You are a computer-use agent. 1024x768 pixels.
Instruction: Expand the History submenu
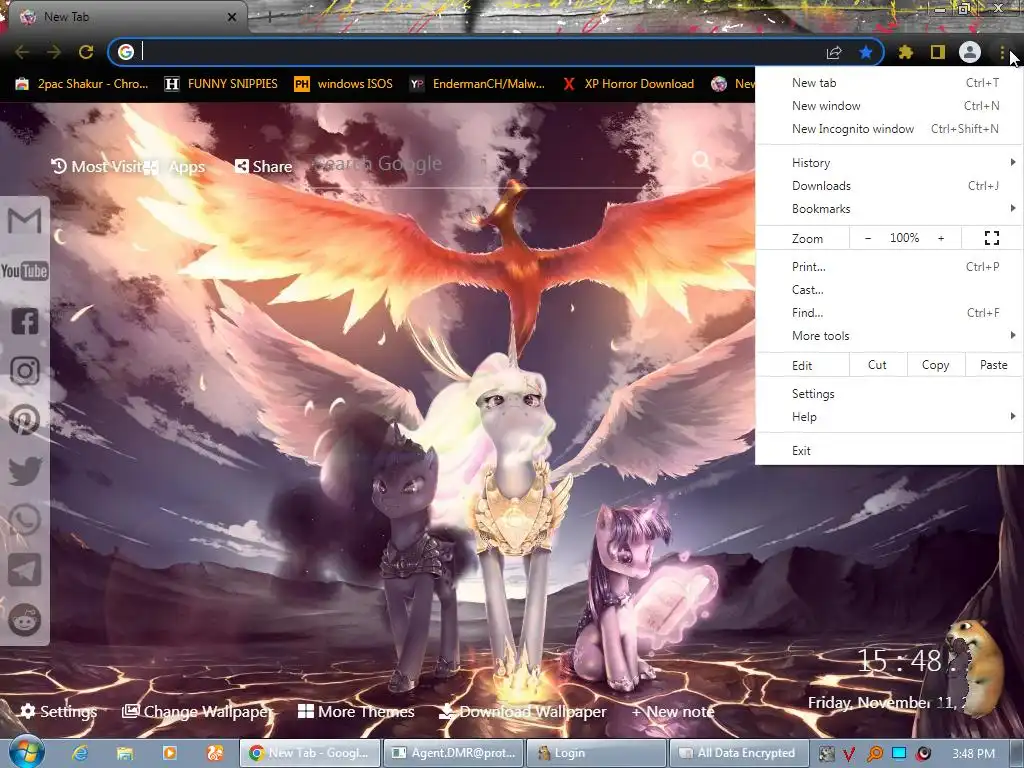(889, 163)
